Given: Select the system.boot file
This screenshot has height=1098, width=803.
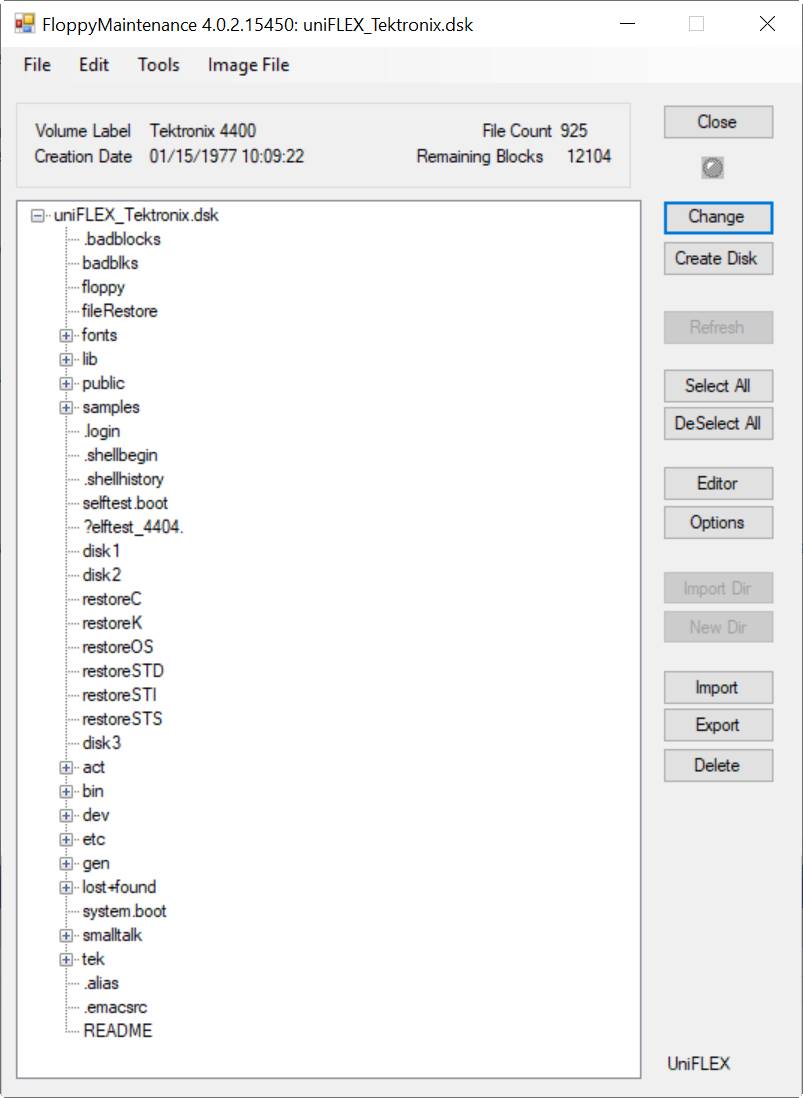Looking at the screenshot, I should tap(124, 911).
